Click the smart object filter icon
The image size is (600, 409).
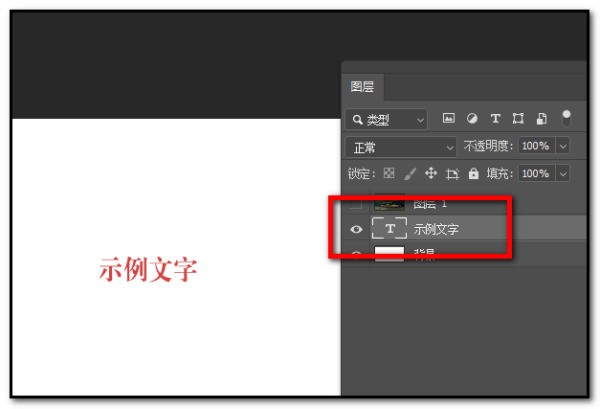point(540,119)
